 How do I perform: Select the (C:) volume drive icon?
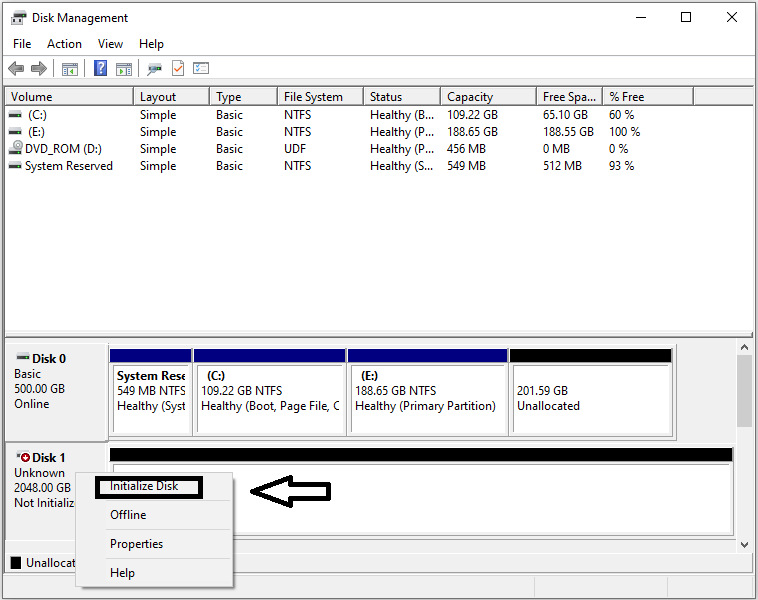[x=15, y=115]
